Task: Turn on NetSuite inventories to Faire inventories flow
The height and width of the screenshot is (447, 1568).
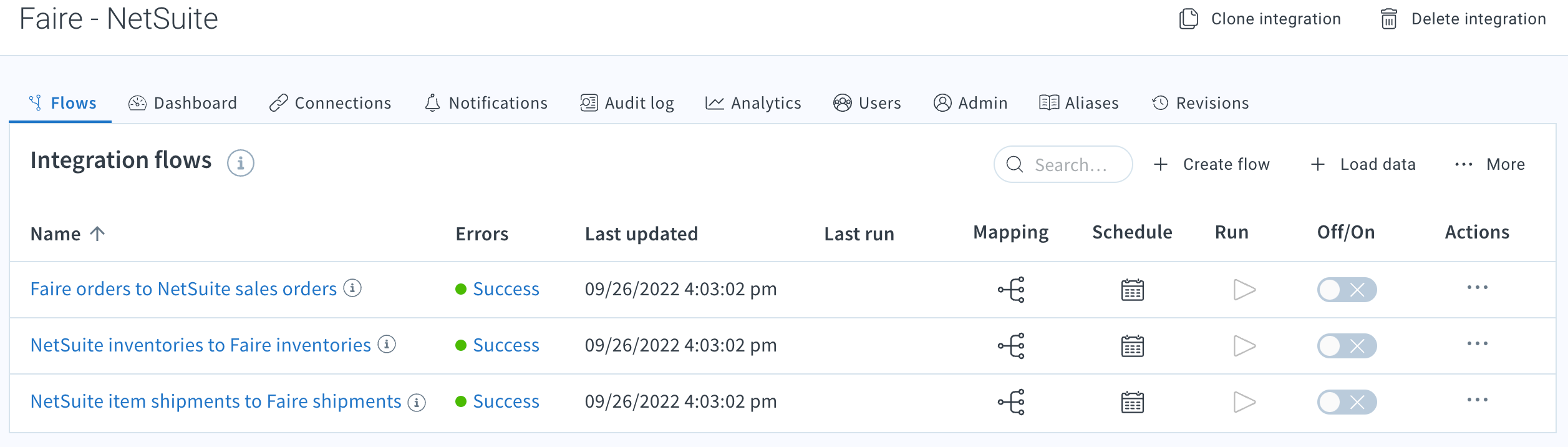Action: tap(1347, 346)
